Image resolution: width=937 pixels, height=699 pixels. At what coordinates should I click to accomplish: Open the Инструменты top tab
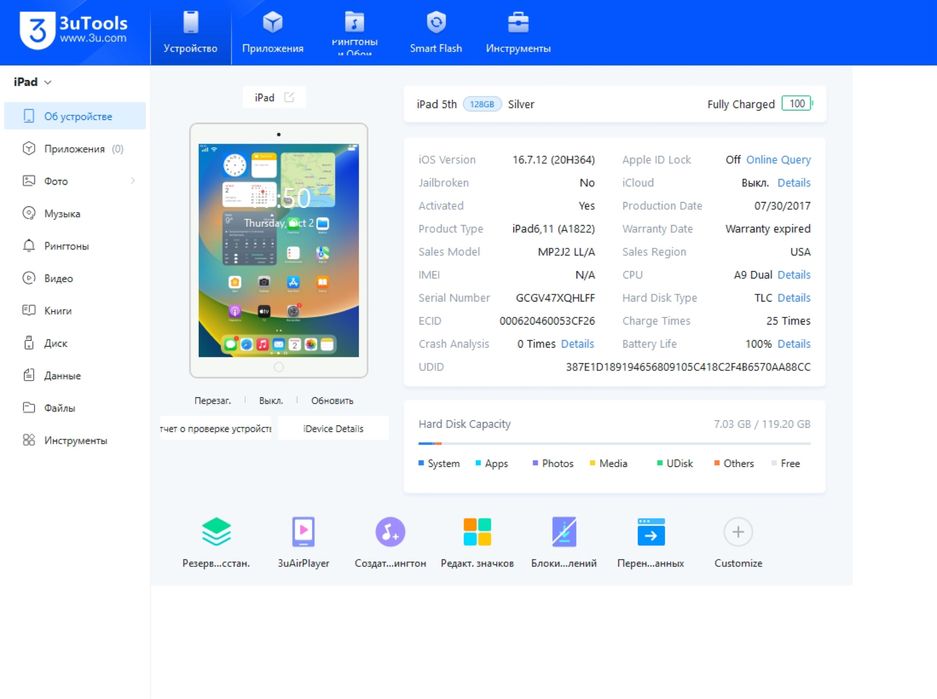coord(518,32)
